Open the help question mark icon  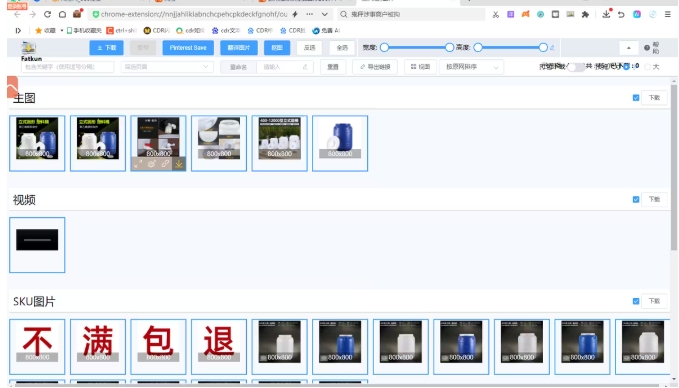coord(647,48)
